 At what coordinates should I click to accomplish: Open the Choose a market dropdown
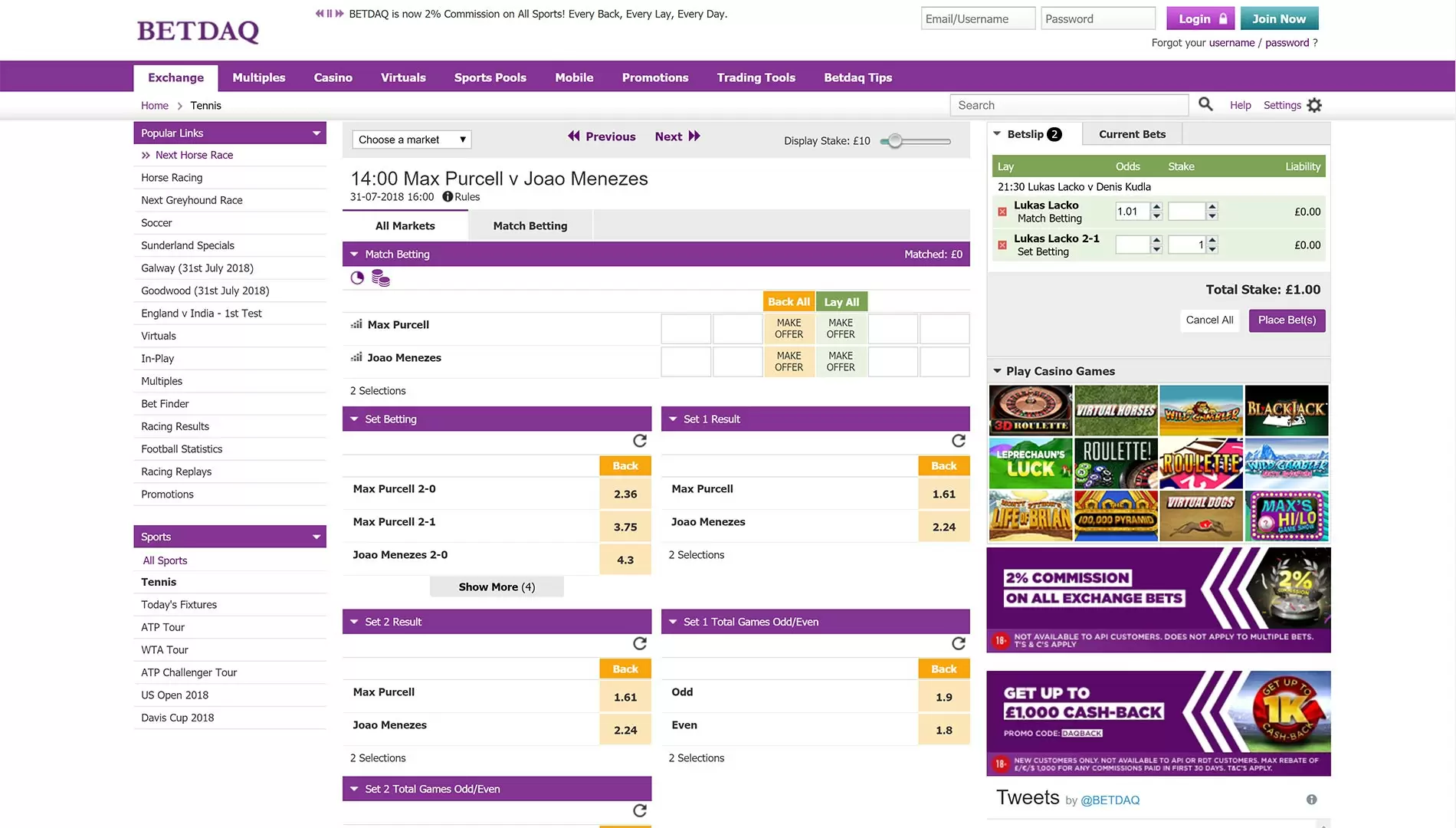point(412,140)
